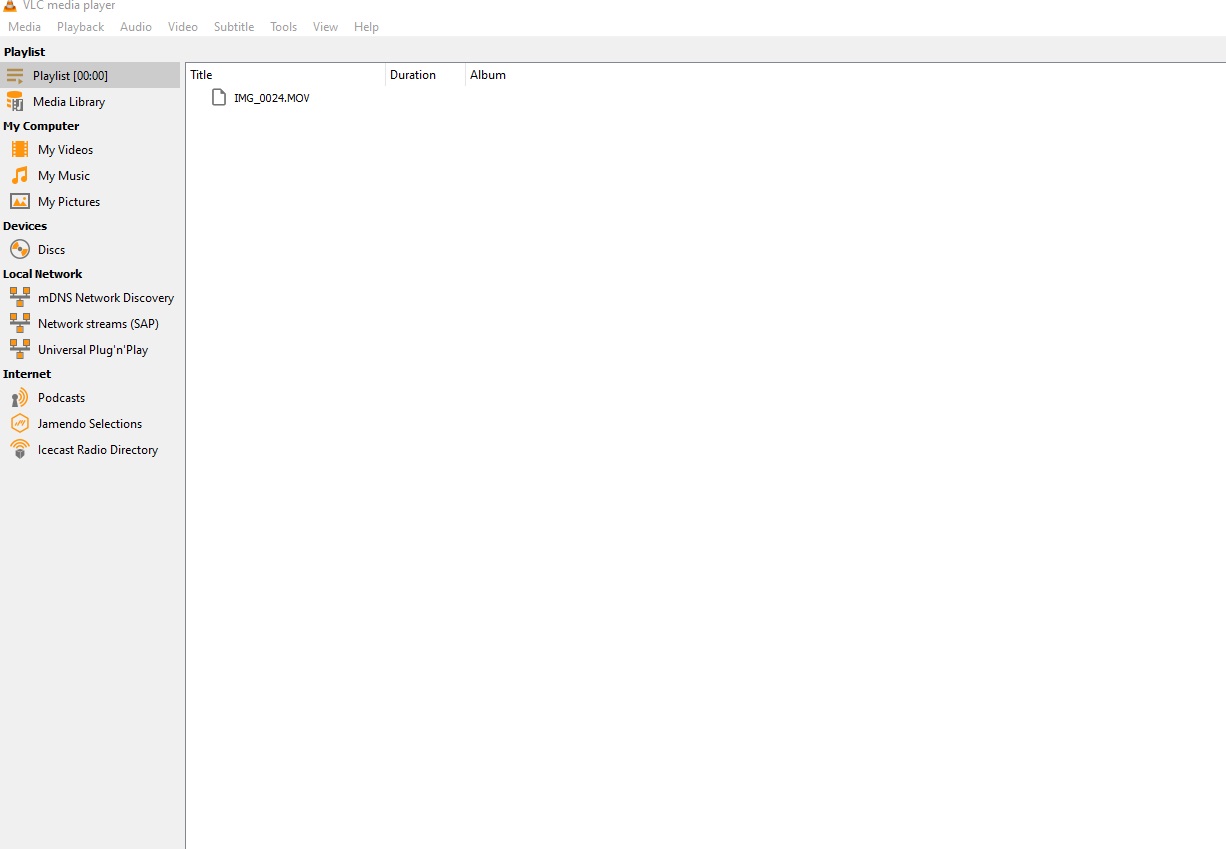Open the Playback menu

(x=80, y=27)
